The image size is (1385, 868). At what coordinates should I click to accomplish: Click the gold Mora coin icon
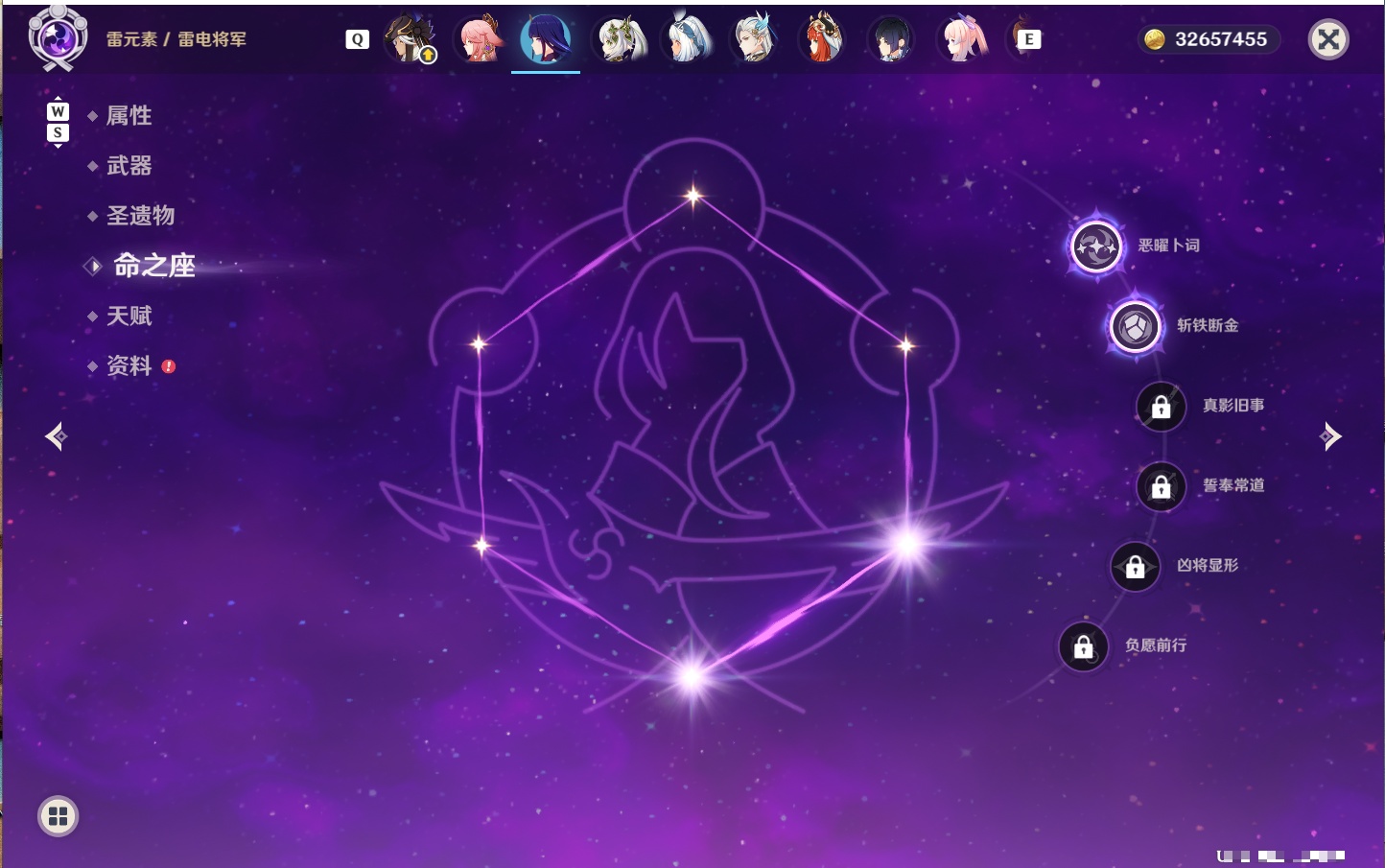[x=1155, y=39]
